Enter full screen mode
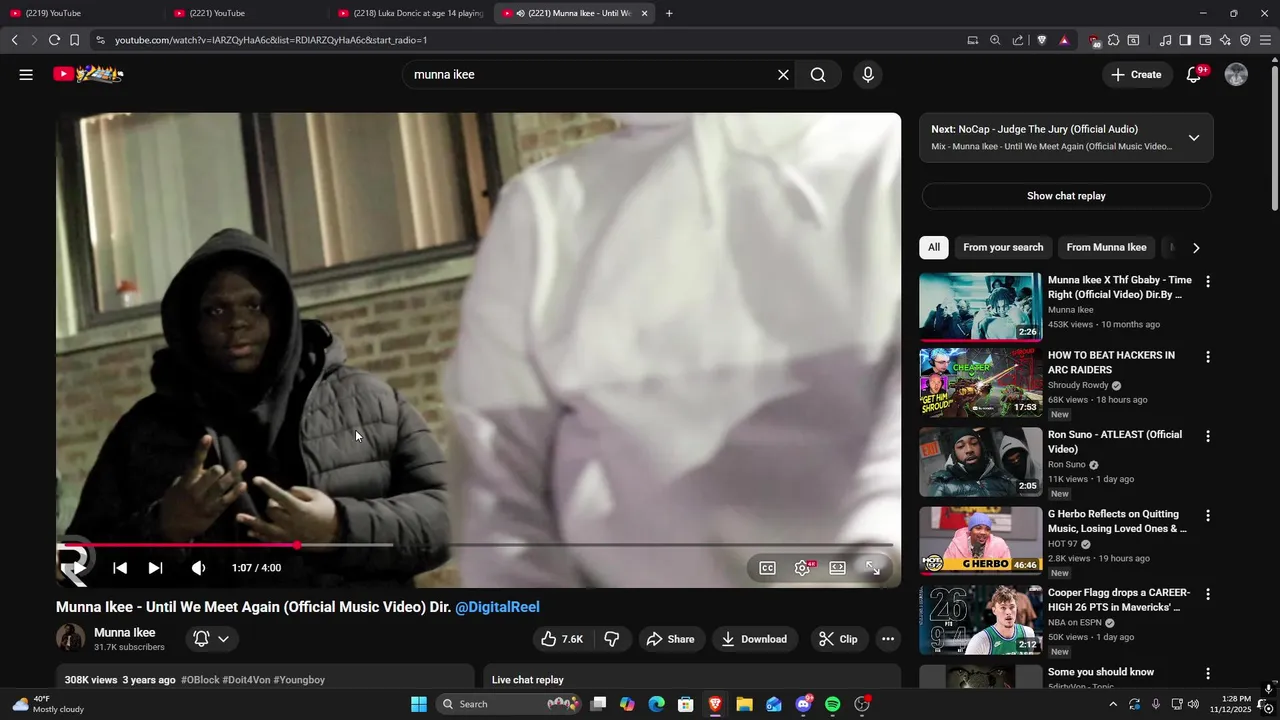The height and width of the screenshot is (720, 1280). [873, 567]
